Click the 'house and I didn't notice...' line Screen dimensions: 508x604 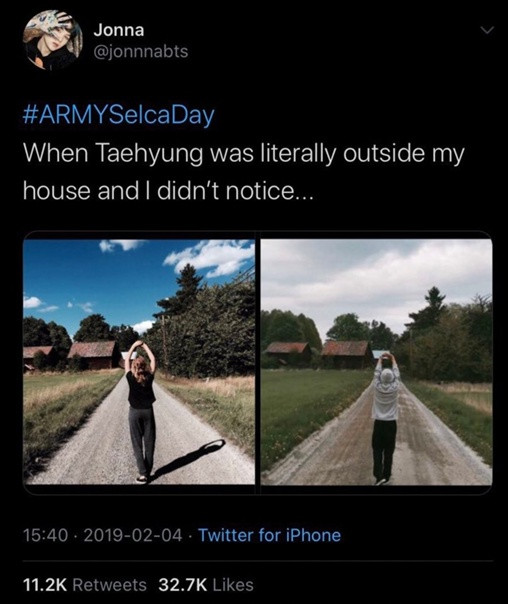(168, 191)
